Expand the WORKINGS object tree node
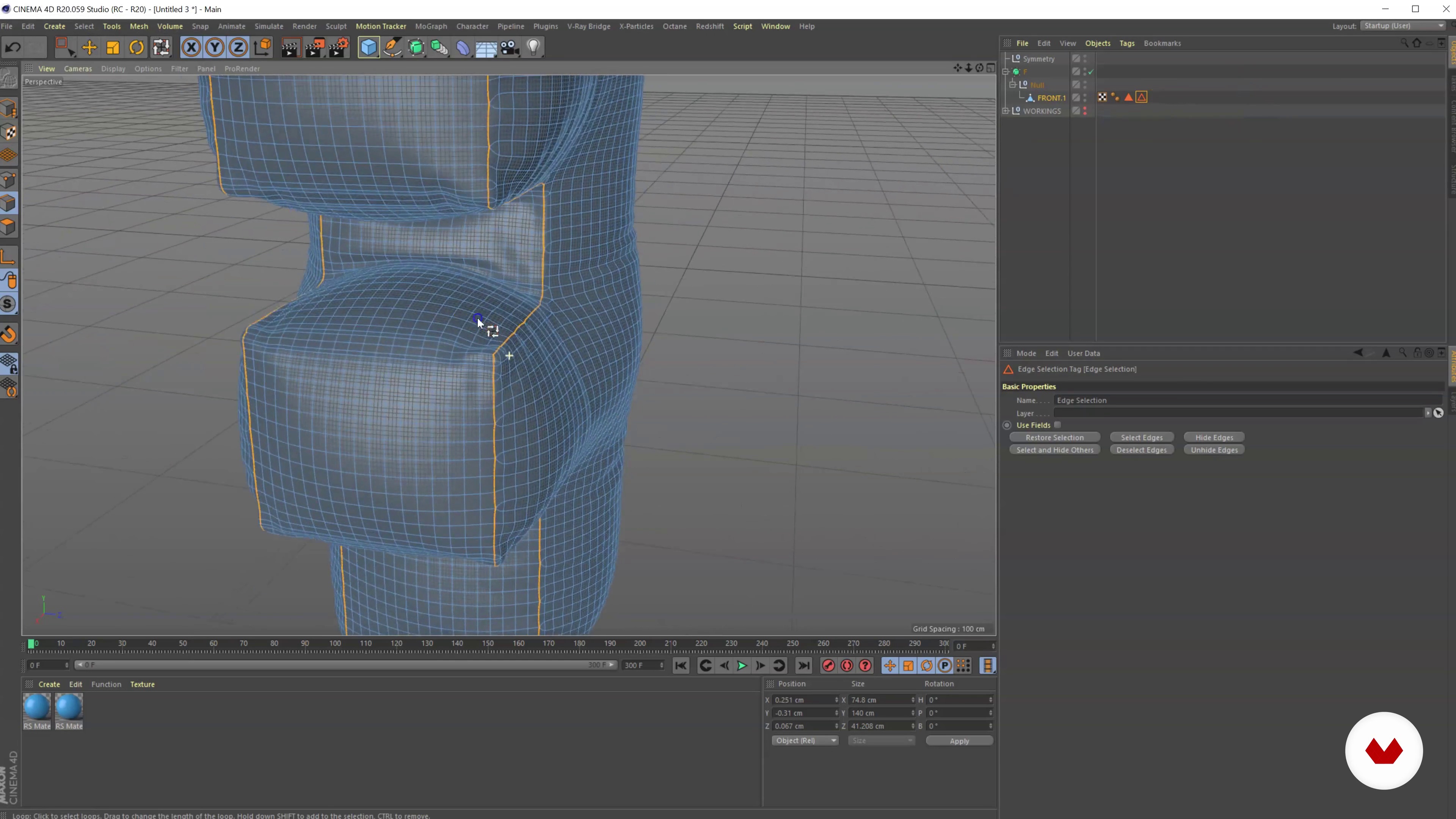This screenshot has width=1456, height=819. [1006, 111]
